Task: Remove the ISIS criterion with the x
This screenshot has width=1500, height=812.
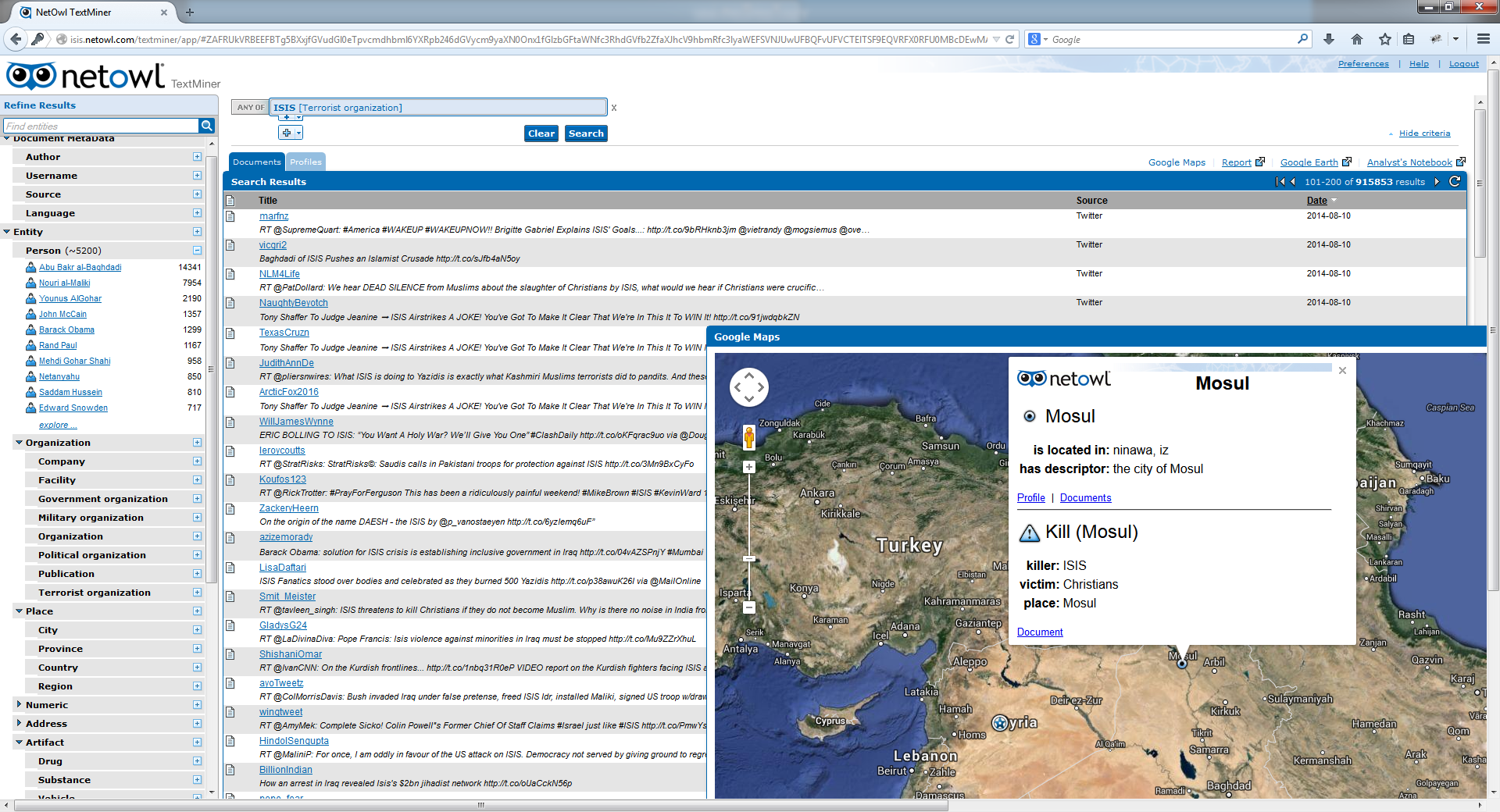Action: click(614, 108)
